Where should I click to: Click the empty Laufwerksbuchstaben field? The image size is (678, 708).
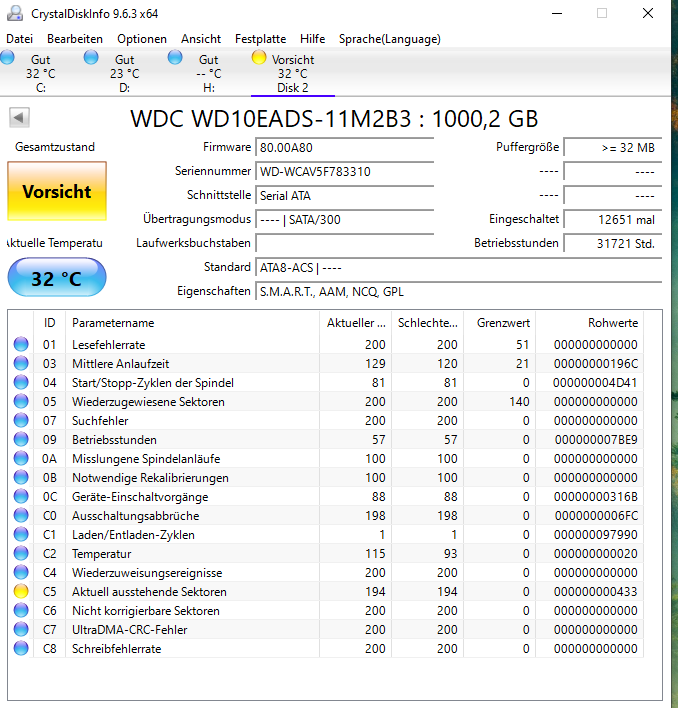[x=344, y=243]
